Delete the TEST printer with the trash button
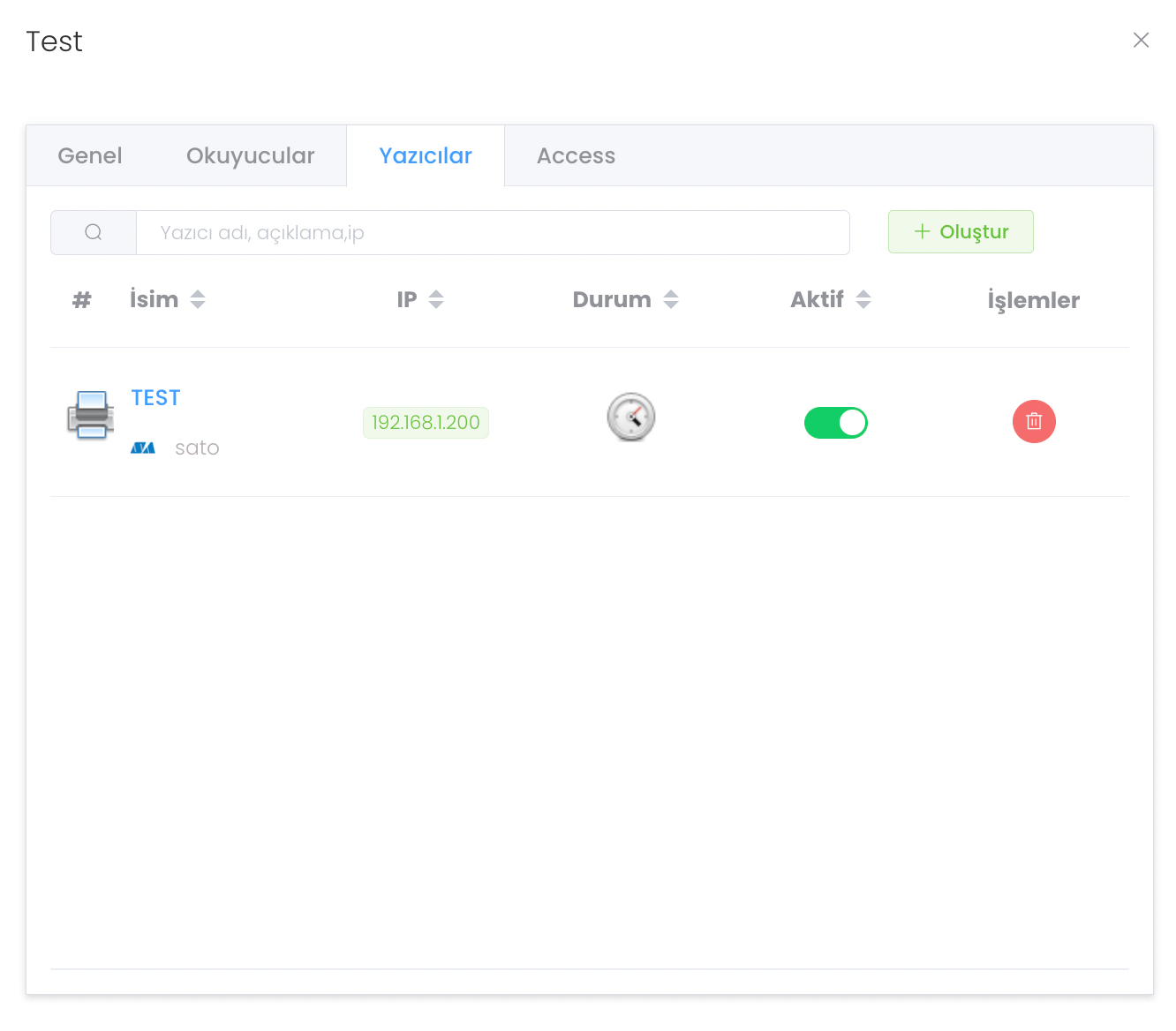The image size is (1176, 1031). 1033,422
